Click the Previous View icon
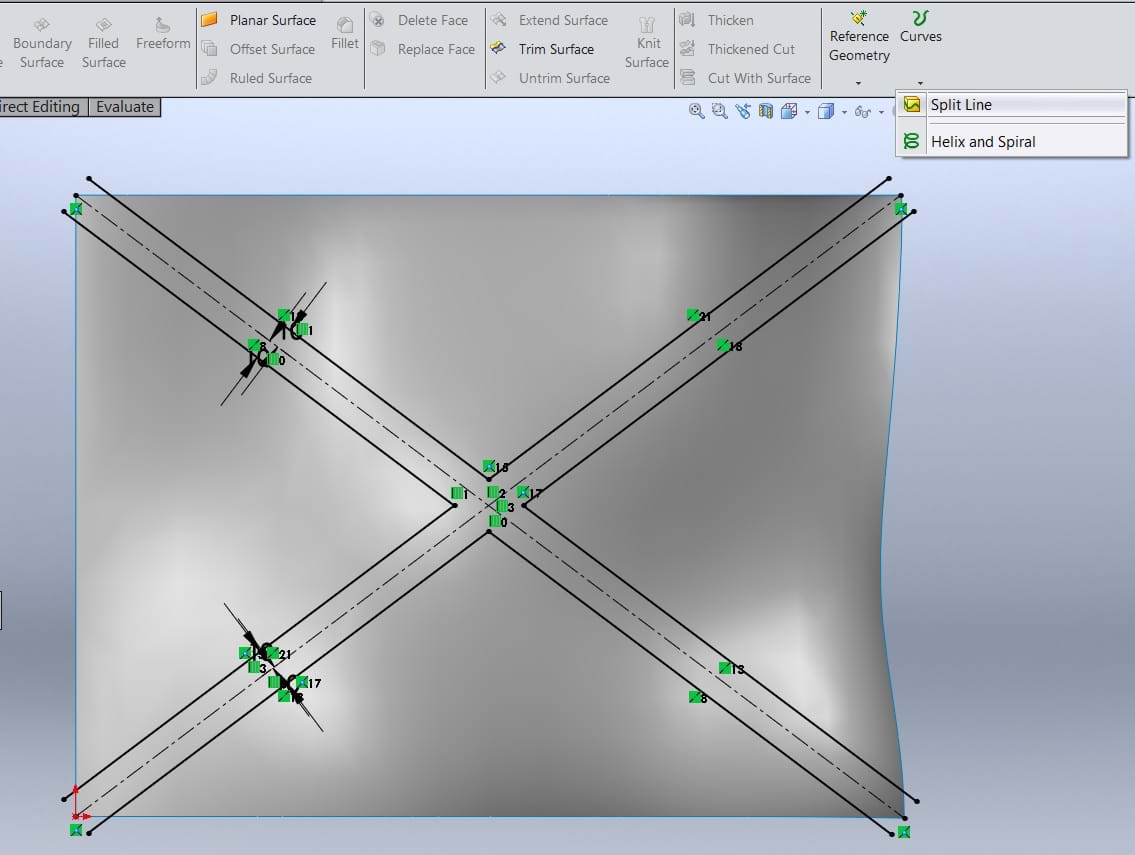This screenshot has height=855, width=1135. coord(743,111)
